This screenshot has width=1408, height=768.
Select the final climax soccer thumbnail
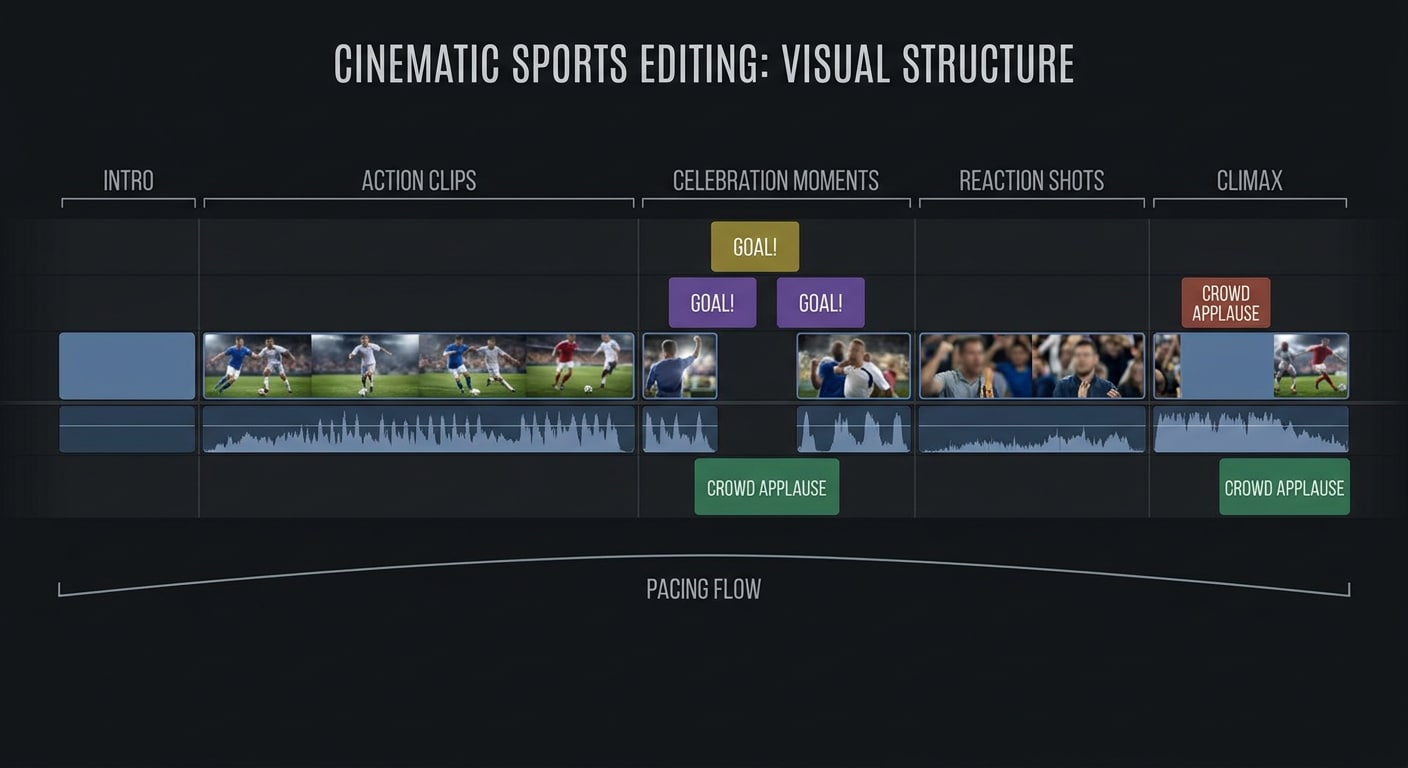point(1311,366)
